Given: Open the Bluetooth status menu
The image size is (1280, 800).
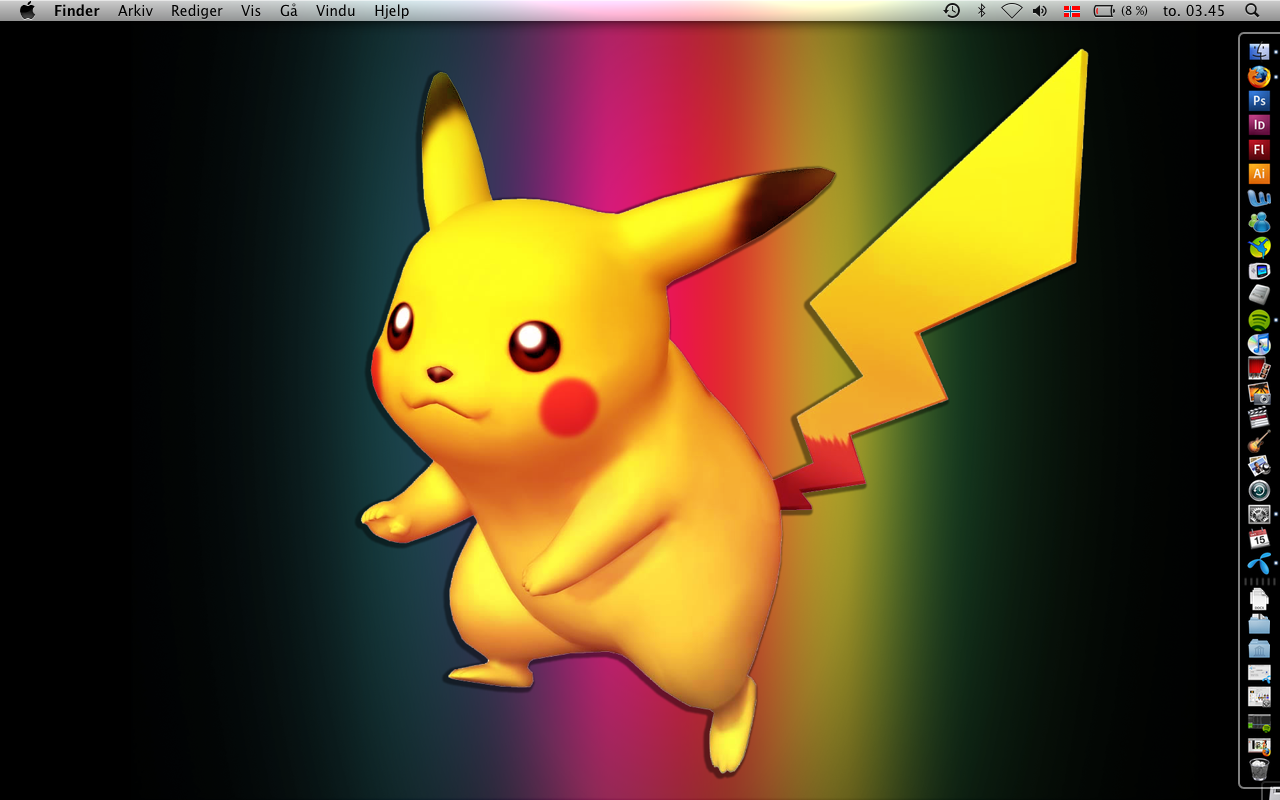Looking at the screenshot, I should coord(982,11).
